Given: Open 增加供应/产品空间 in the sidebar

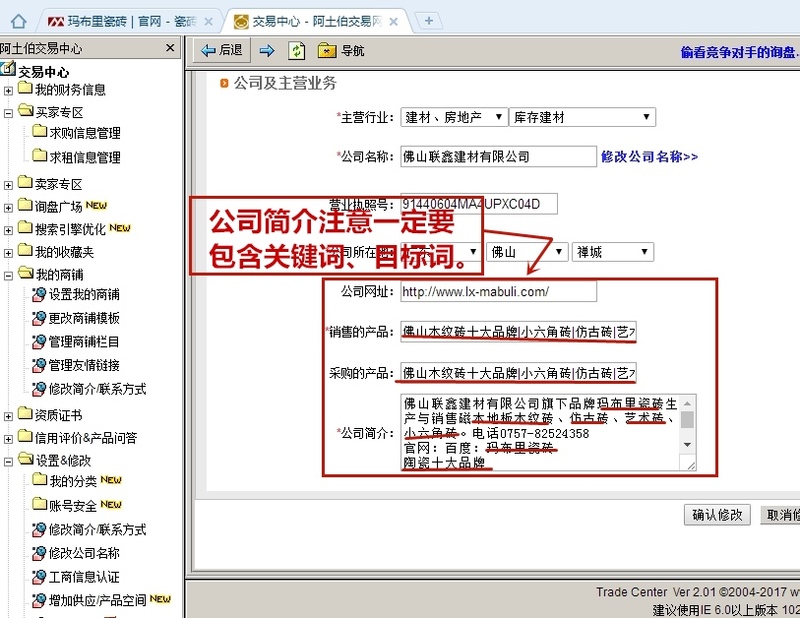Looking at the screenshot, I should [x=97, y=600].
